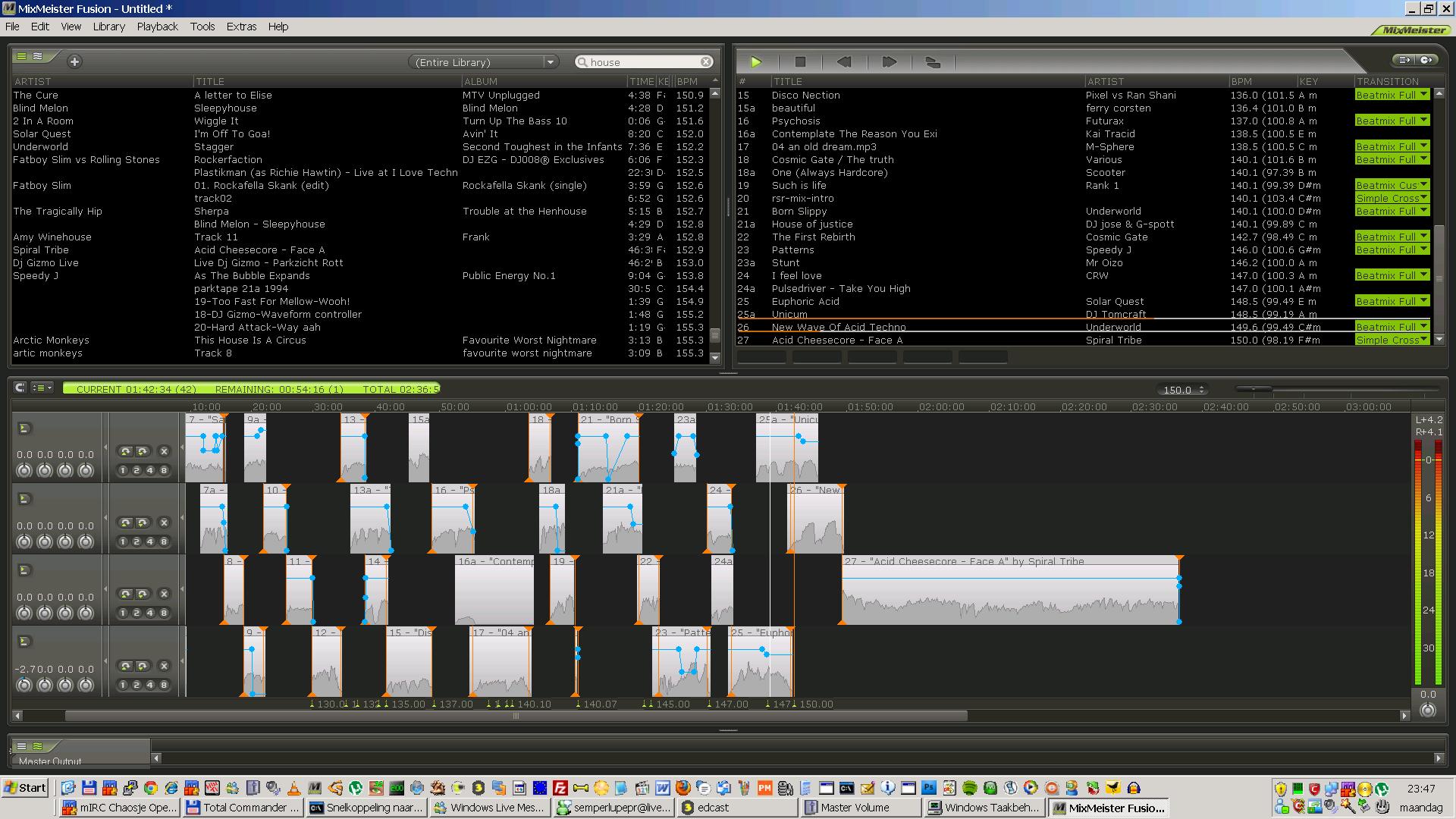Add a new item with the library plus button

click(74, 61)
